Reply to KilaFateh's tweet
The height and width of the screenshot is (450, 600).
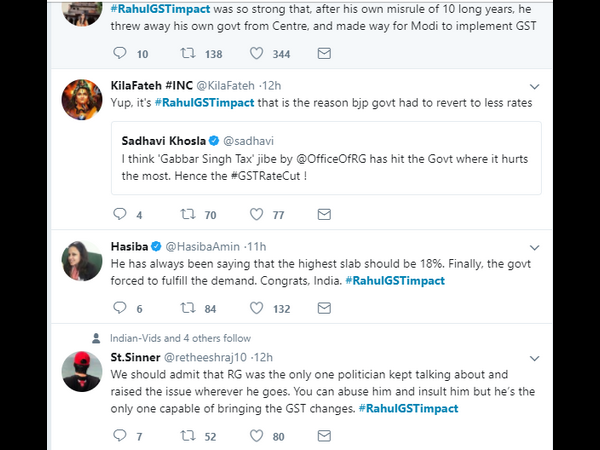tap(120, 214)
